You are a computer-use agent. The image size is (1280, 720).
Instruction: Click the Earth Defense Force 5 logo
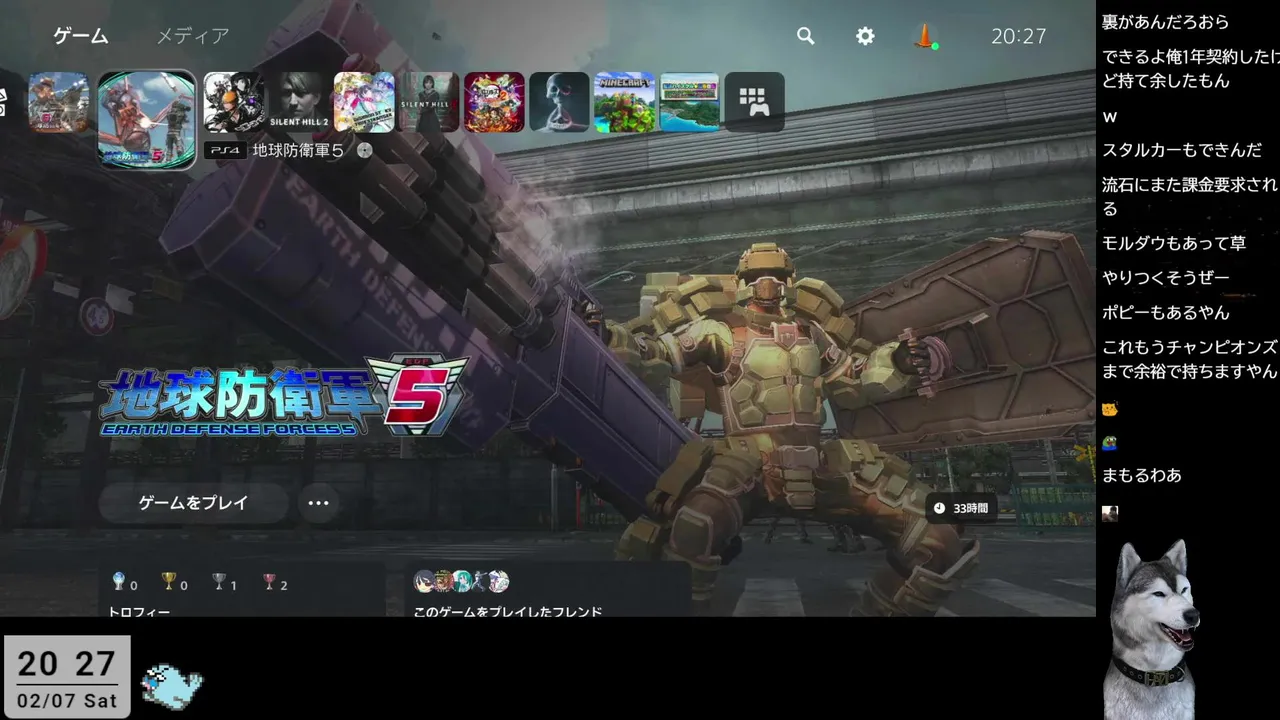tap(284, 397)
